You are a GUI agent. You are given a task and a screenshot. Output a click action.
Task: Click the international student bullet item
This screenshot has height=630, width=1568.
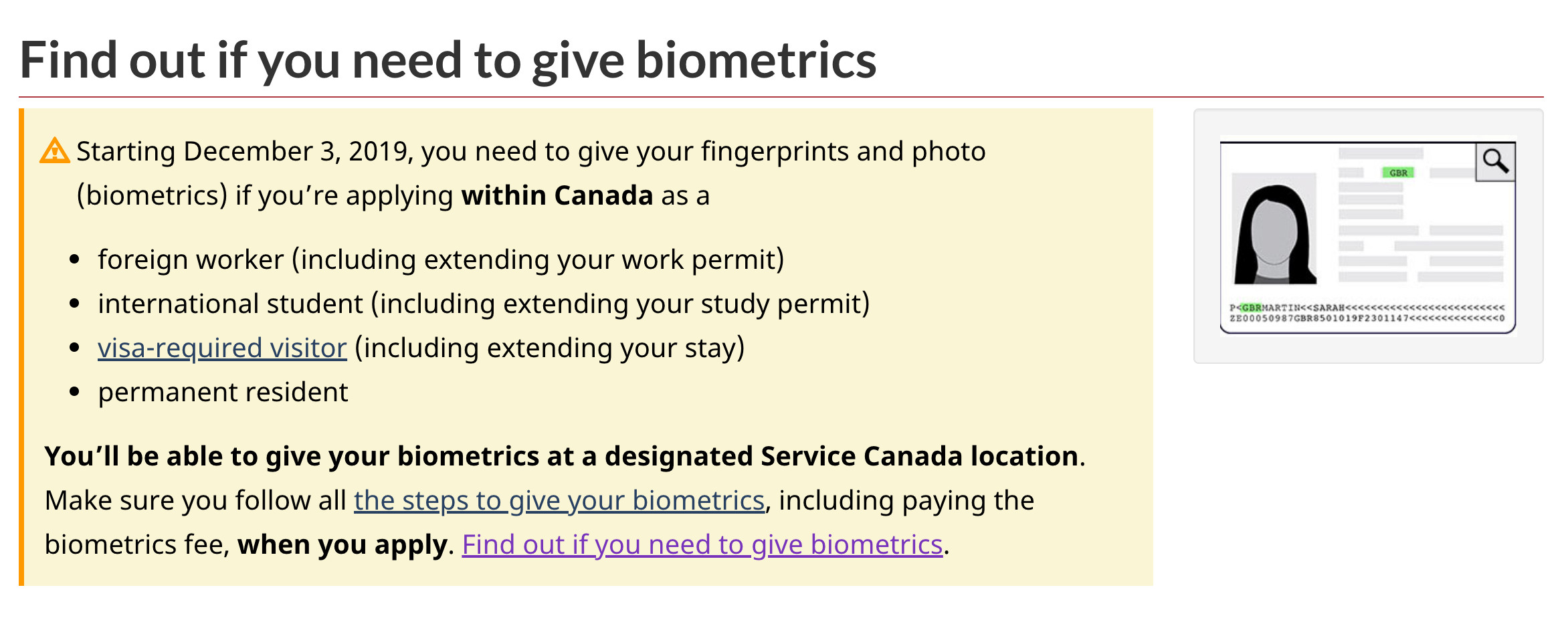coord(483,304)
